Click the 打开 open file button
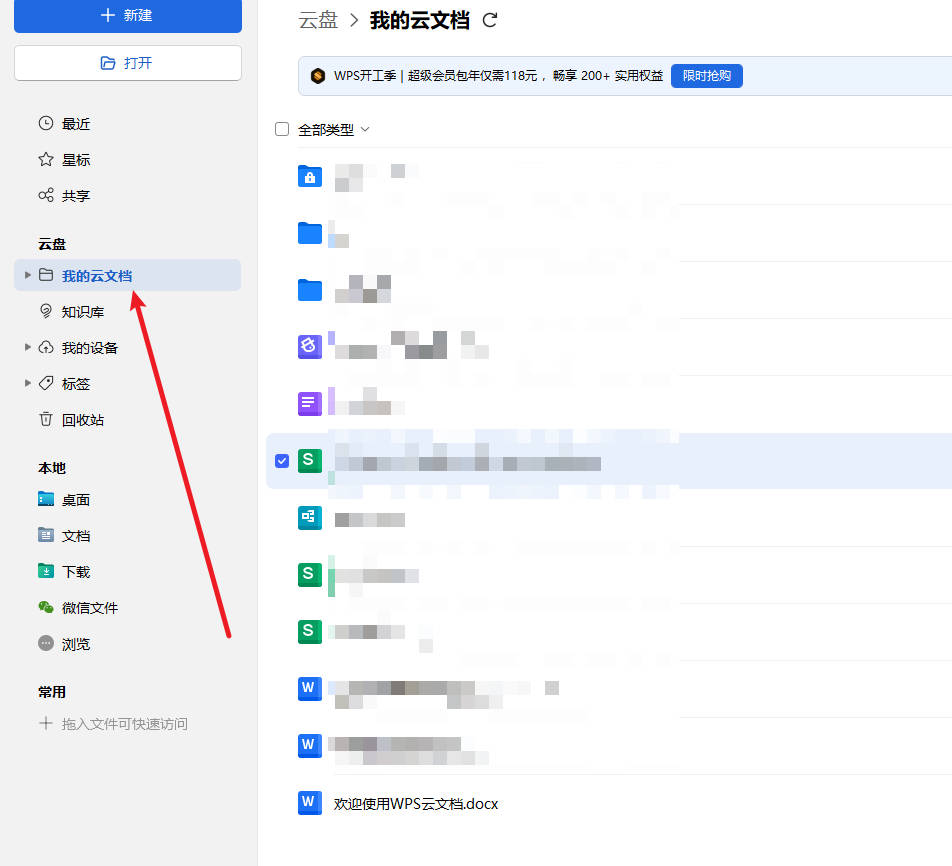 tap(127, 63)
